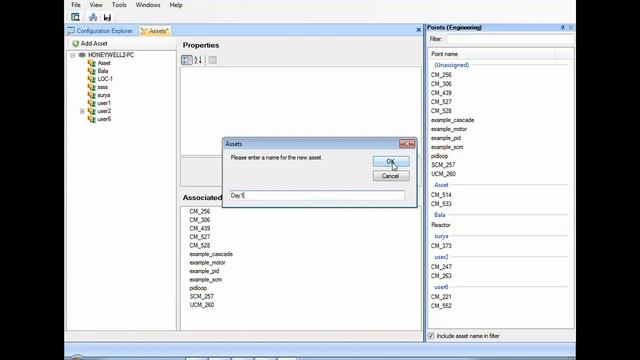Click the Property Pages icon in Properties
The width and height of the screenshot is (640, 360).
(212, 60)
